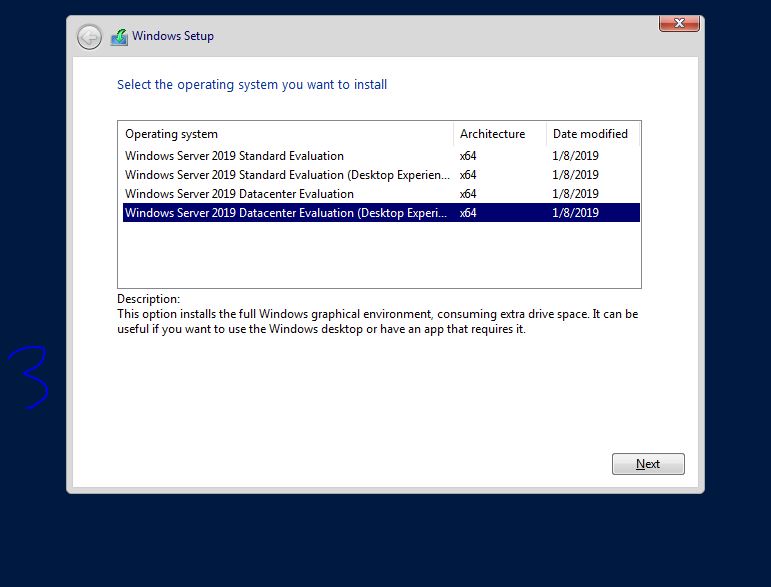The width and height of the screenshot is (771, 587).
Task: Click the Architecture column header
Action: tap(500, 134)
